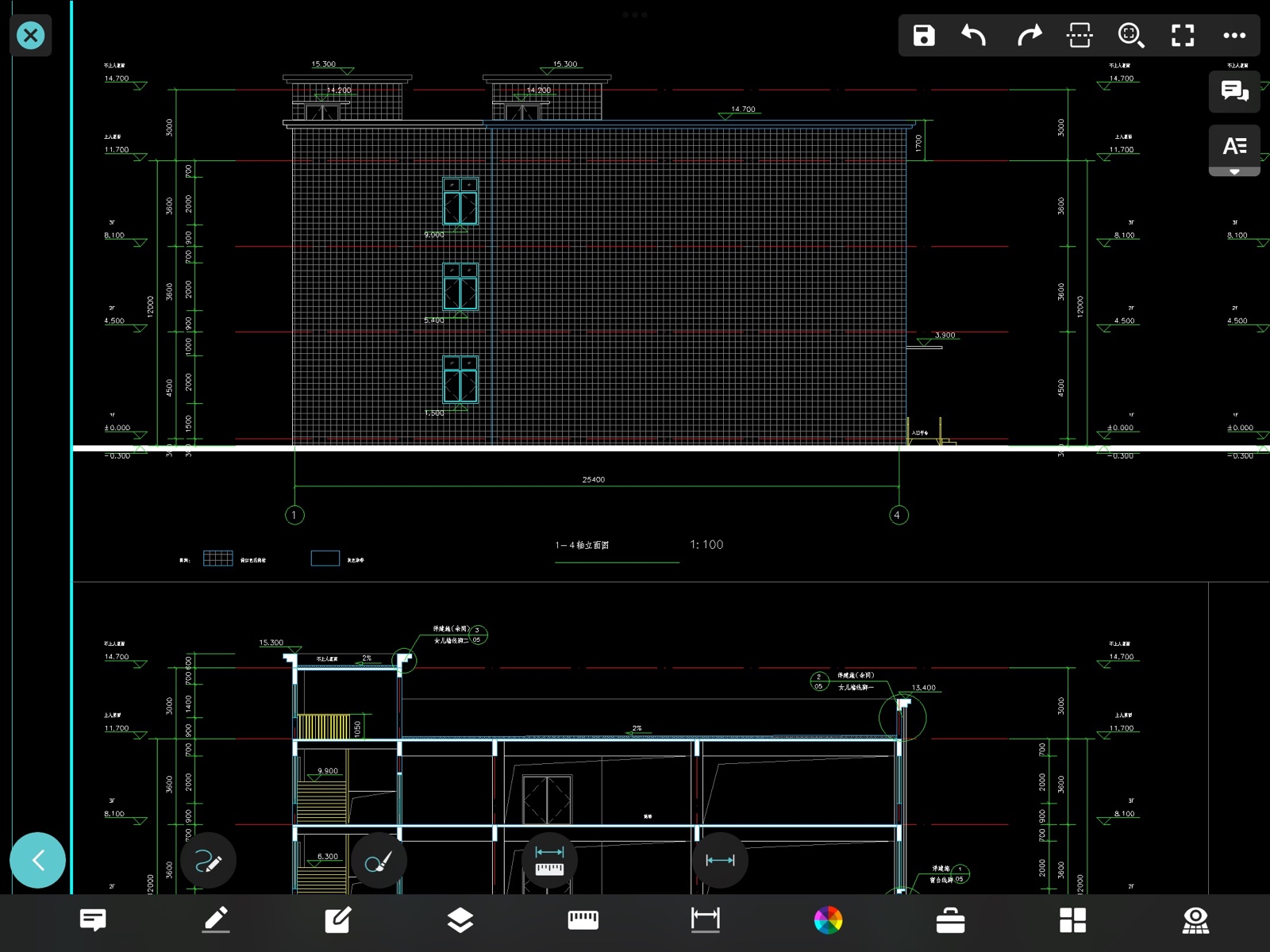The width and height of the screenshot is (1270, 952).
Task: Click the hatched legend swatch under elevation
Action: [x=218, y=558]
